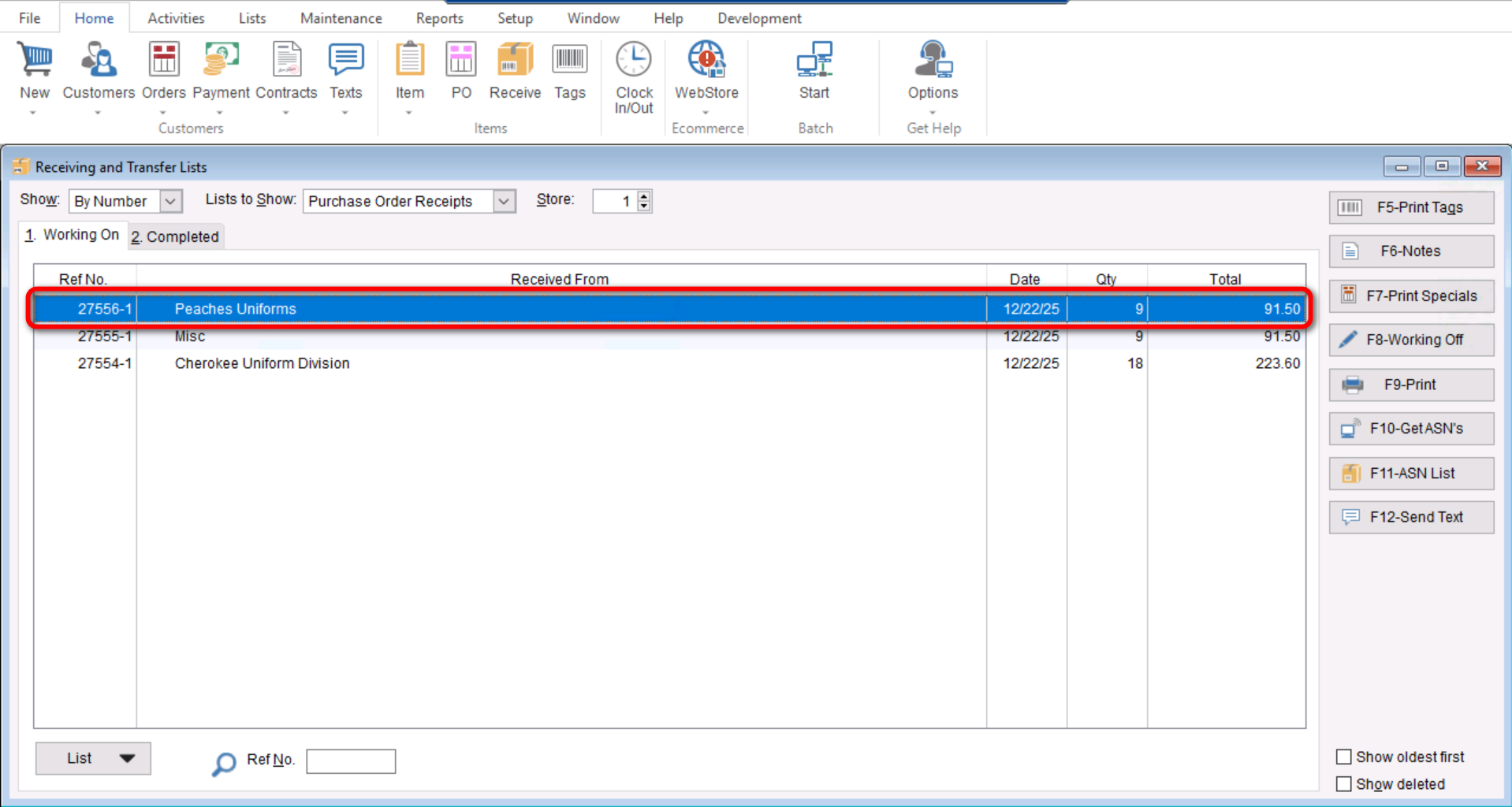Enable the Show oldest first checkbox
The image size is (1512, 807).
point(1344,757)
